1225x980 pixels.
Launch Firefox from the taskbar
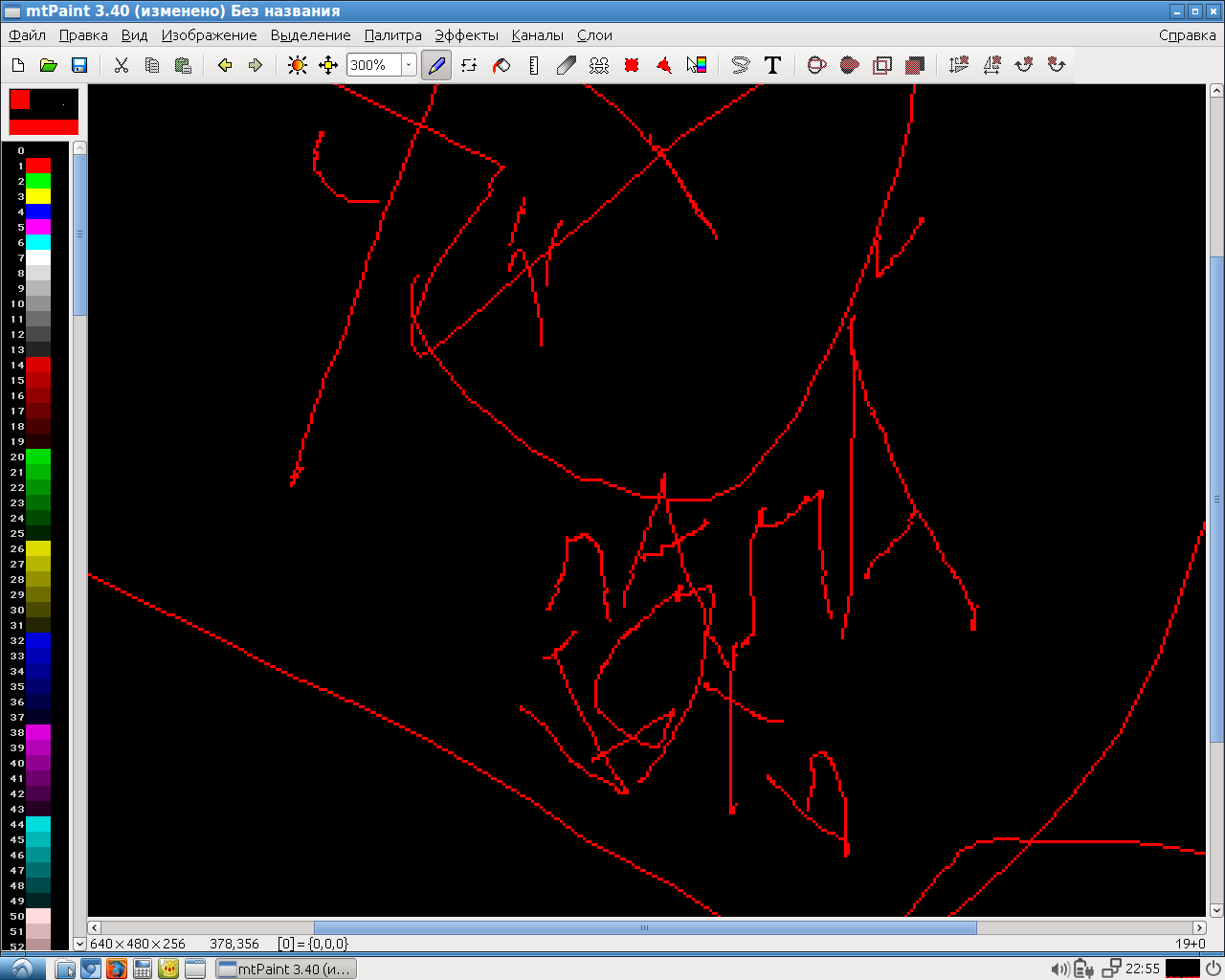[x=116, y=969]
